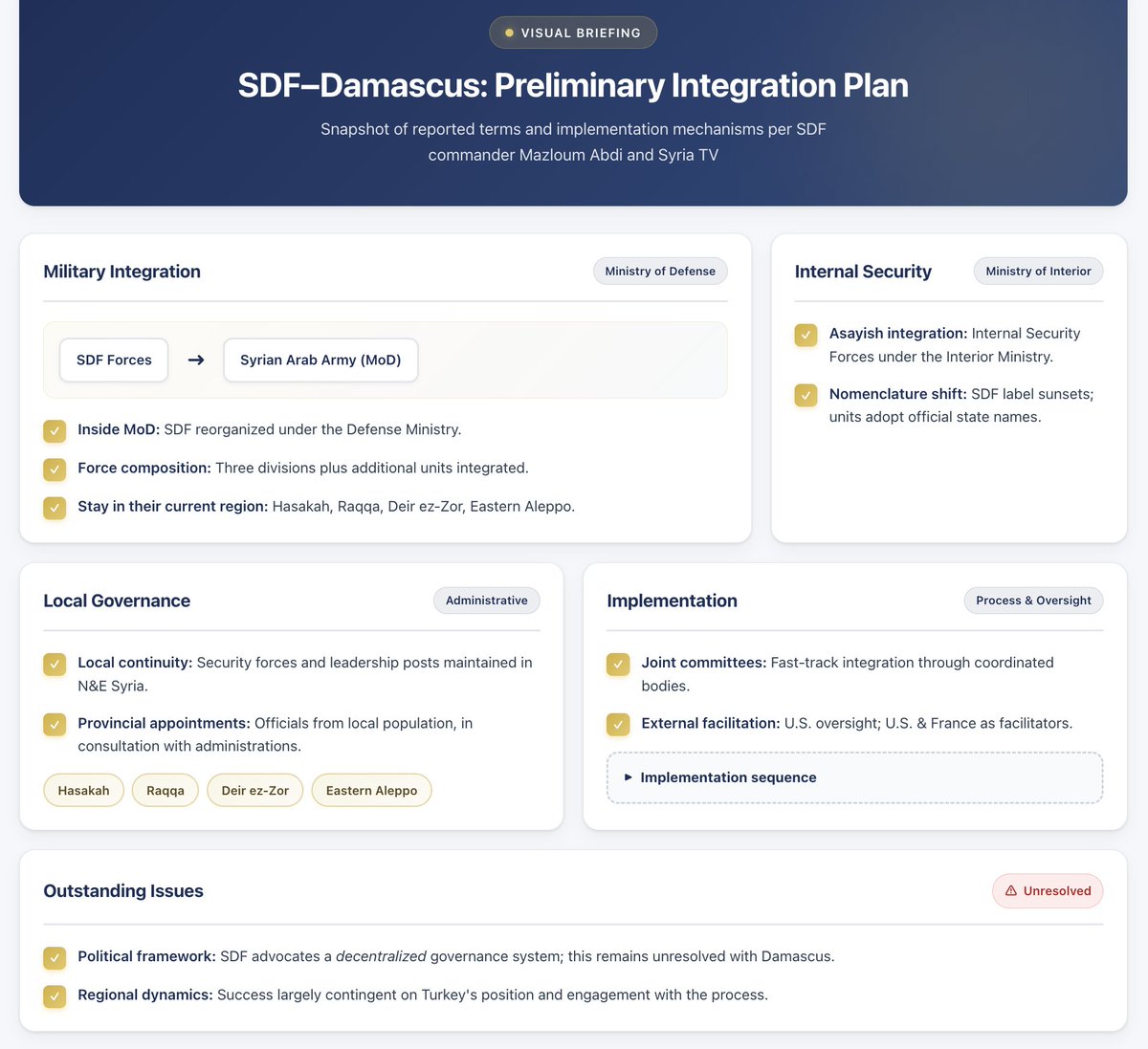Toggle the Force composition checkmark

55,470
